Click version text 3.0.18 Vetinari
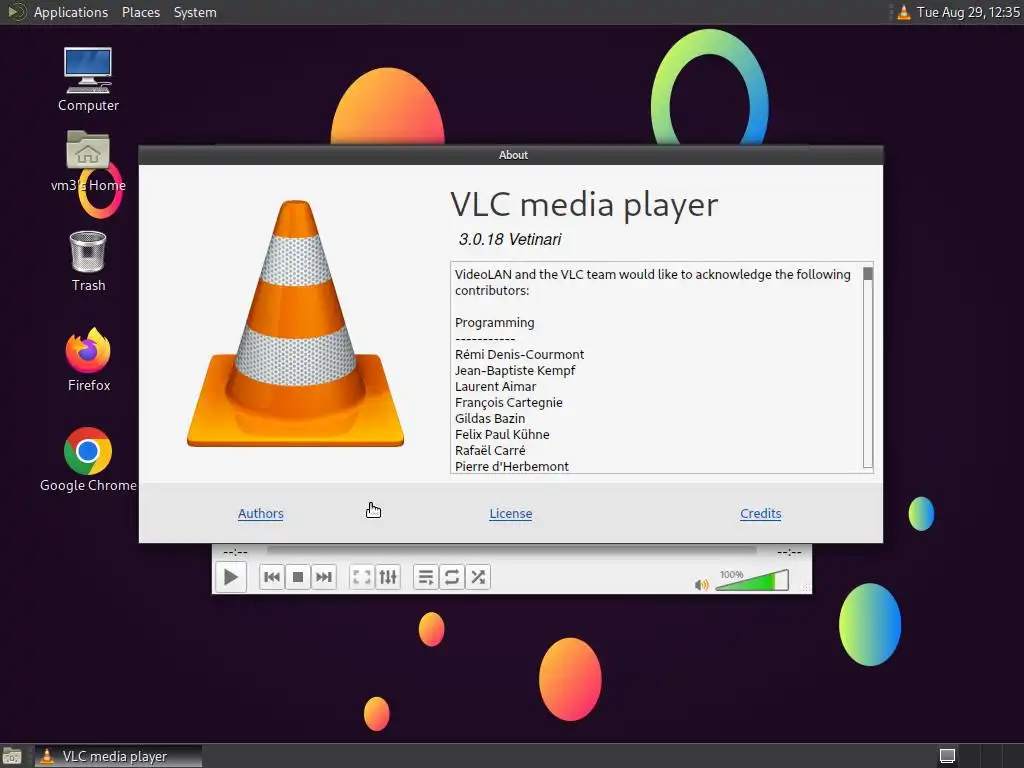This screenshot has width=1024, height=768. 509,240
